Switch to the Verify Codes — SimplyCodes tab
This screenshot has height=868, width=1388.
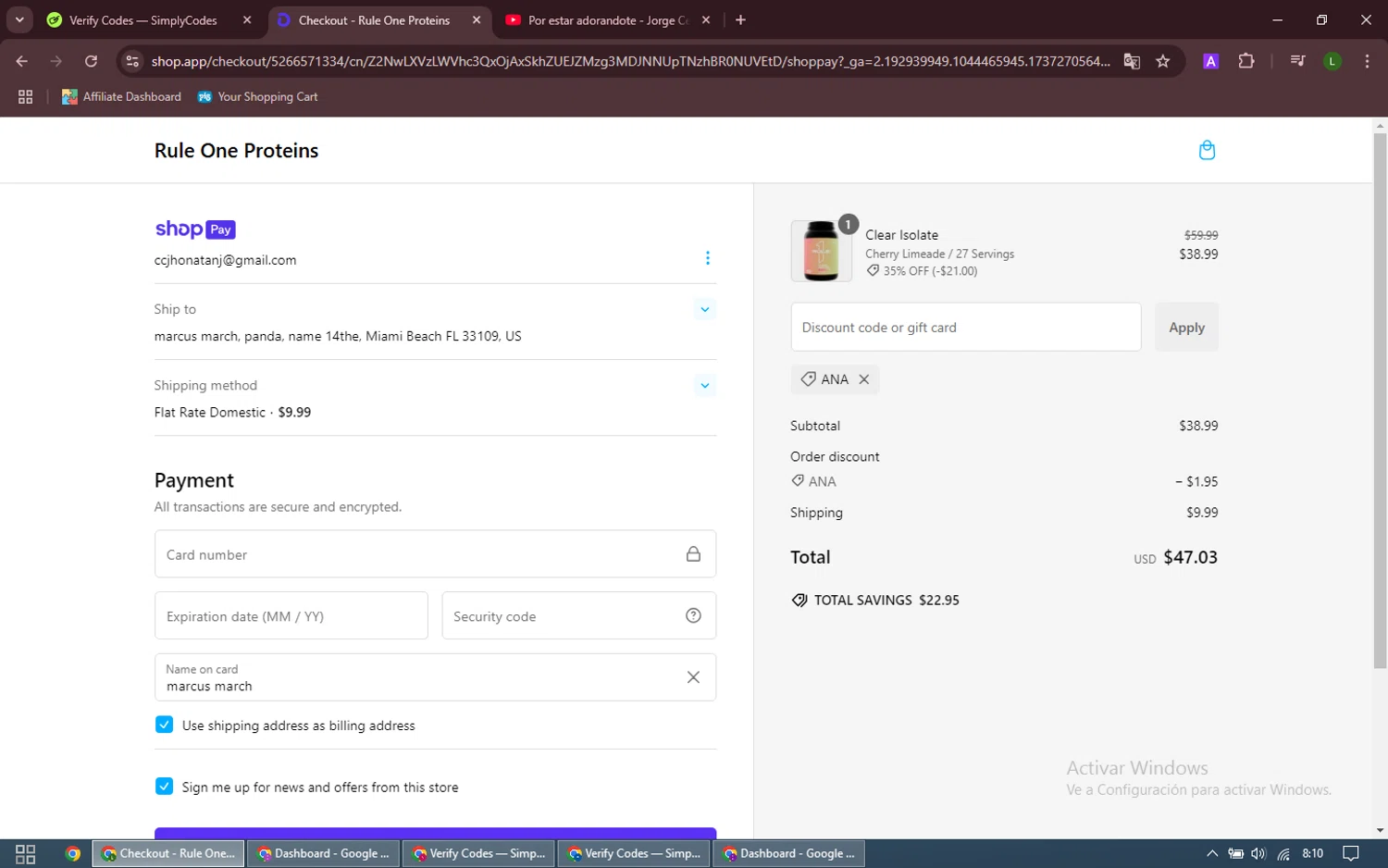(143, 20)
